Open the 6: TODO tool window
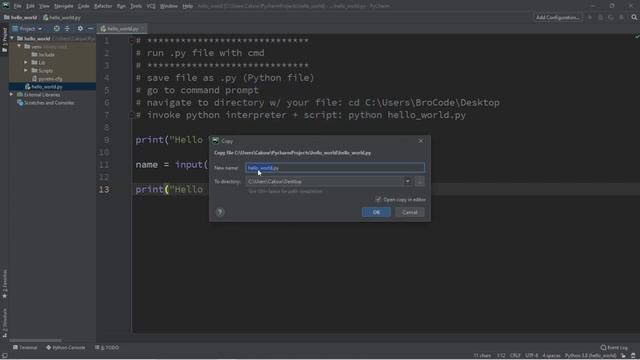Viewport: 640px width, 360px height. [x=107, y=348]
